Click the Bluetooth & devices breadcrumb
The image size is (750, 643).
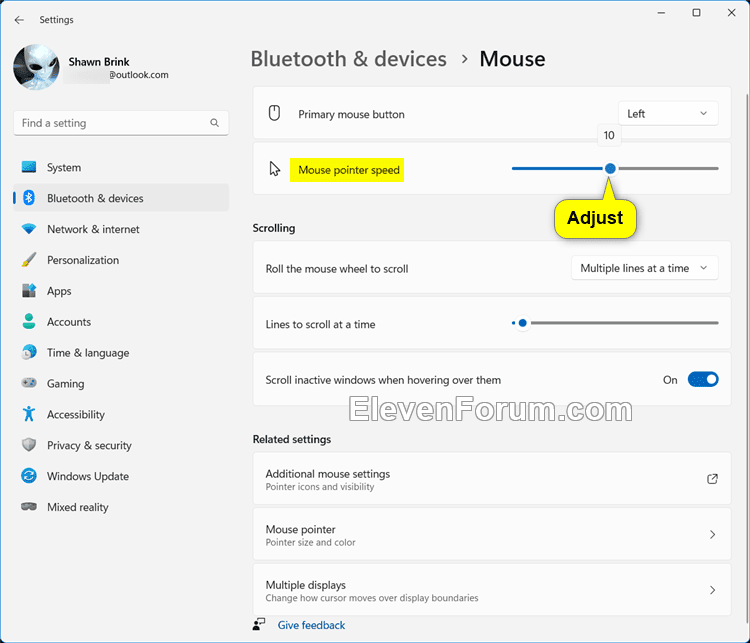[x=348, y=59]
